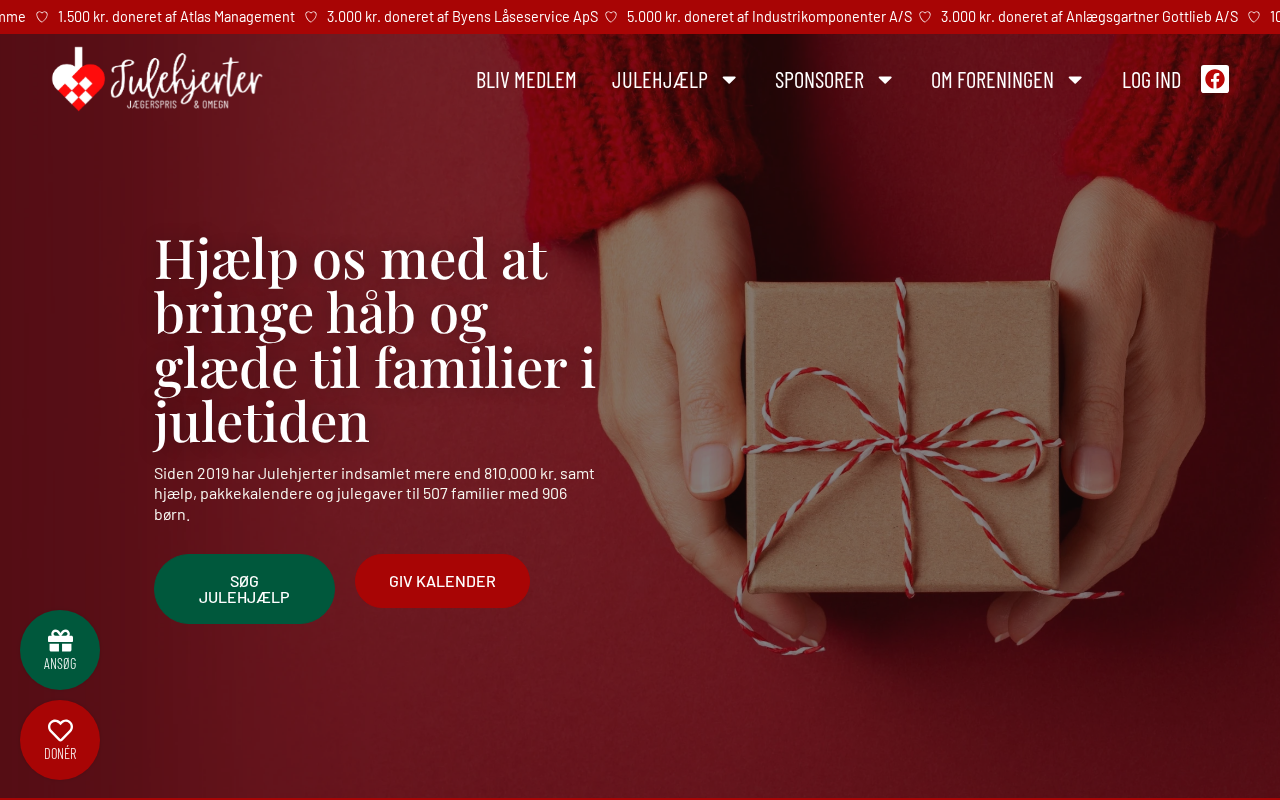The height and width of the screenshot is (800, 1280).
Task: Click the red Giv Kalender button
Action: click(x=442, y=581)
